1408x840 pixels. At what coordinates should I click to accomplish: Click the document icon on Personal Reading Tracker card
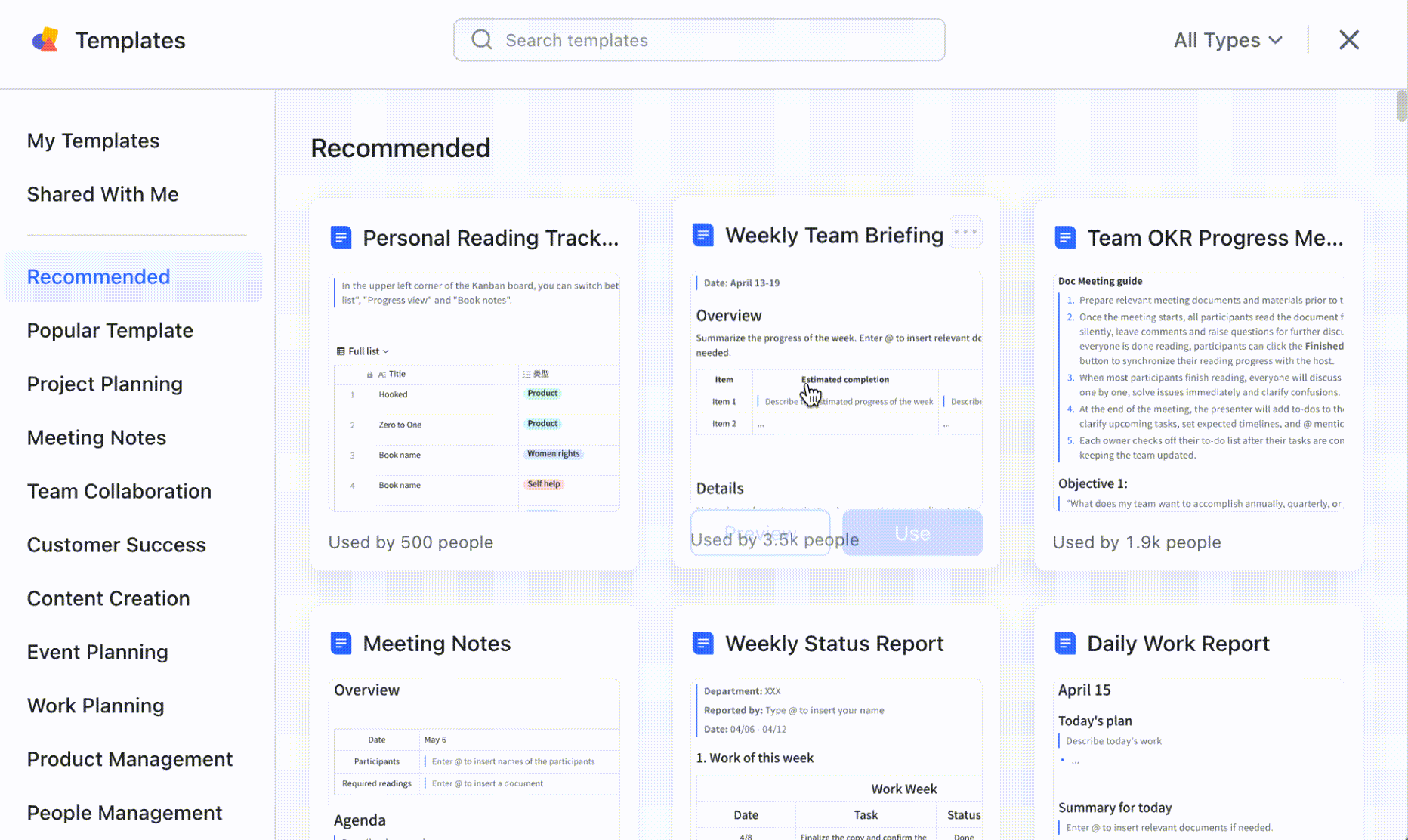coord(341,236)
